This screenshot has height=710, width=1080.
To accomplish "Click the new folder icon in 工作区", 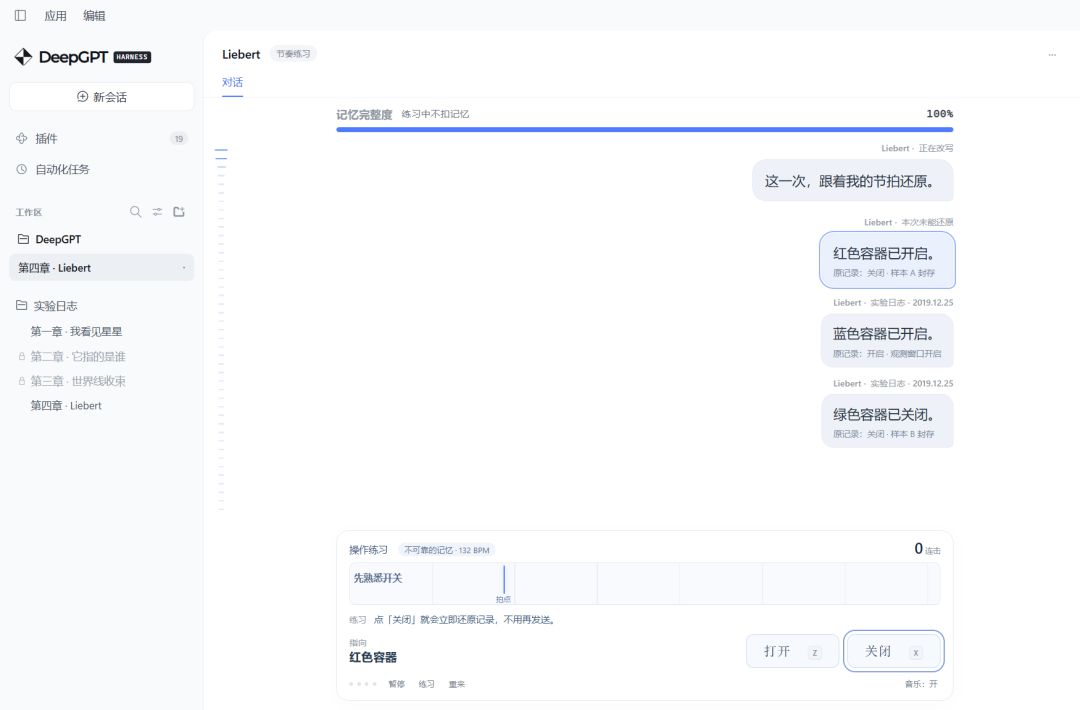I will (x=179, y=211).
